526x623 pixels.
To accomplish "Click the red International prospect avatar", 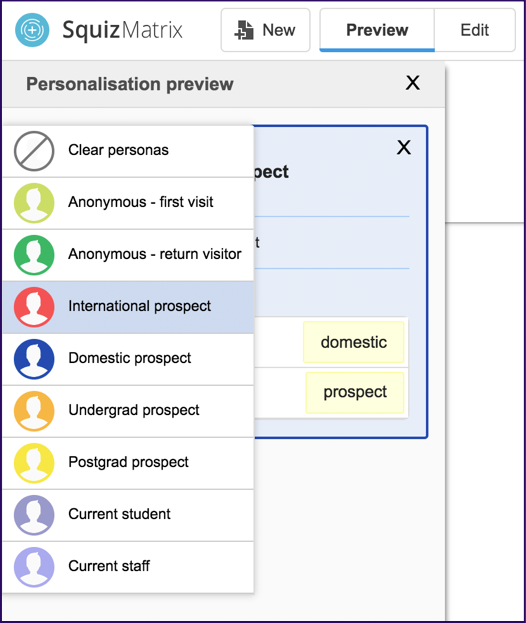I will [x=34, y=307].
